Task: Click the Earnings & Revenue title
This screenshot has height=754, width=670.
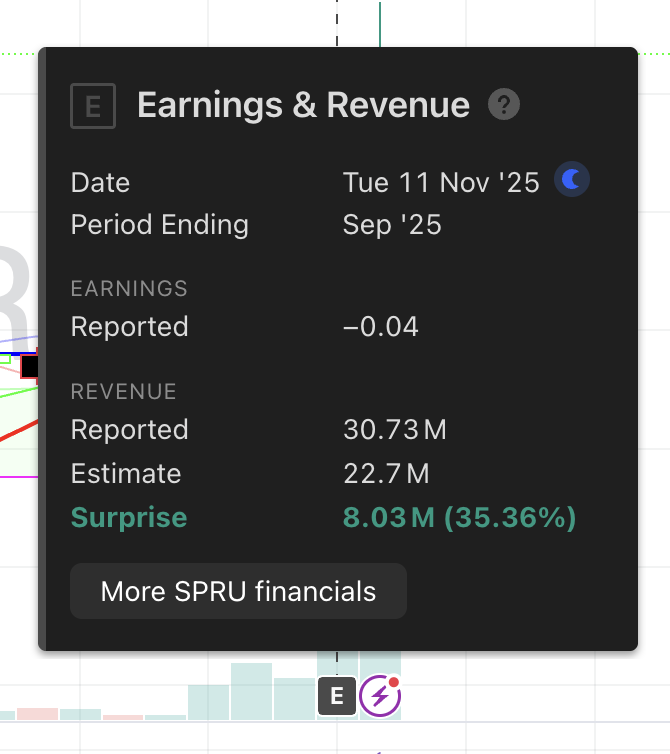Action: click(303, 105)
